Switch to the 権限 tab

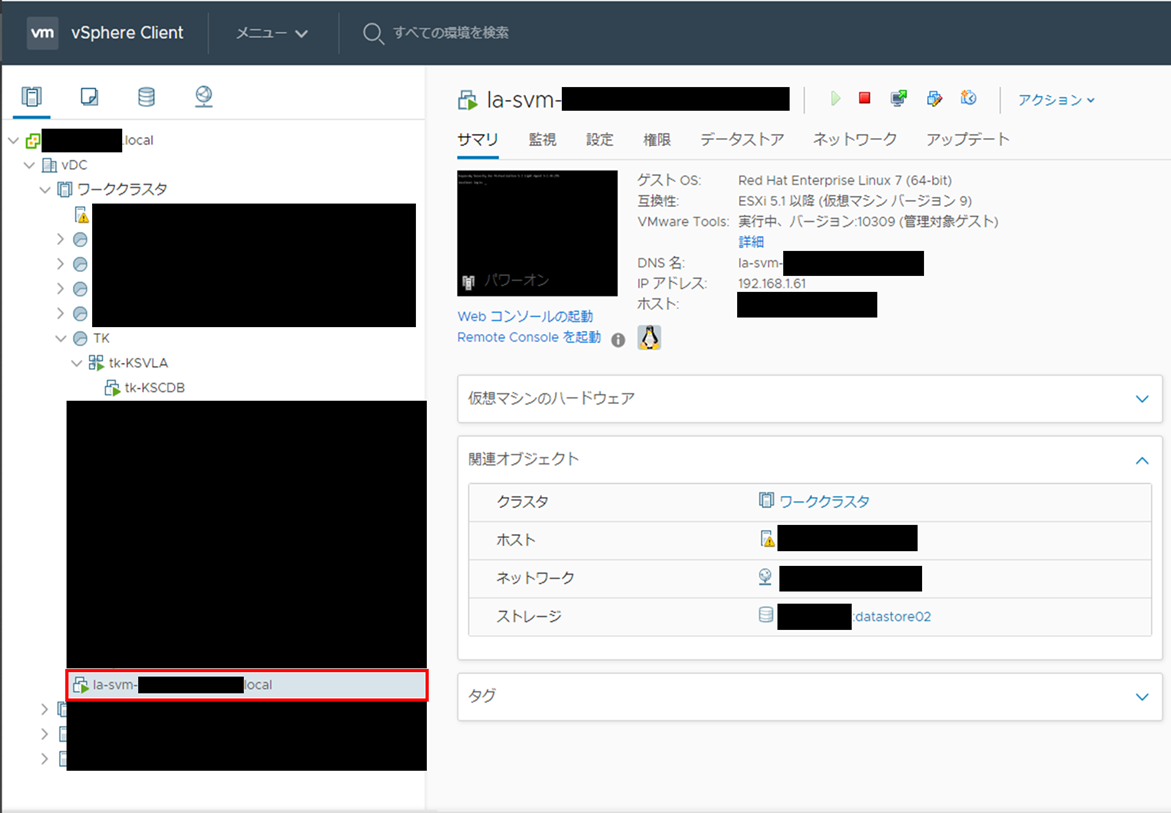point(657,140)
